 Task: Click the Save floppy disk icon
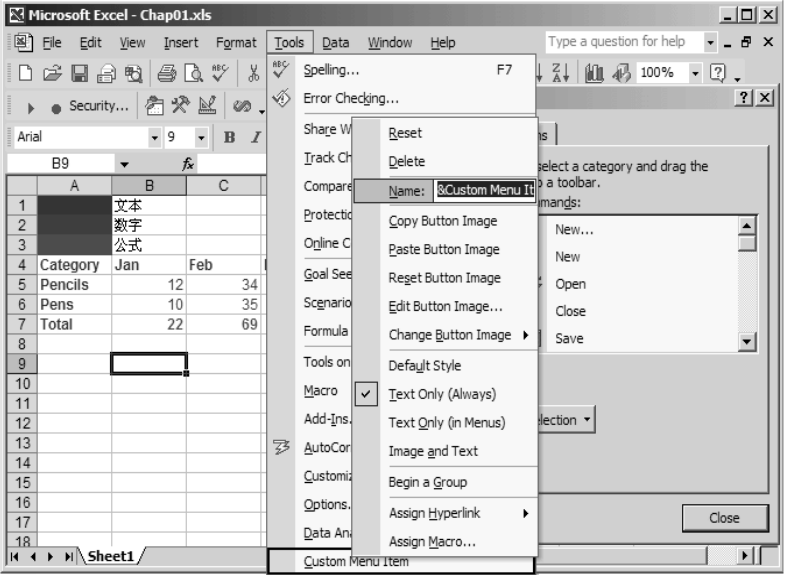coord(79,73)
